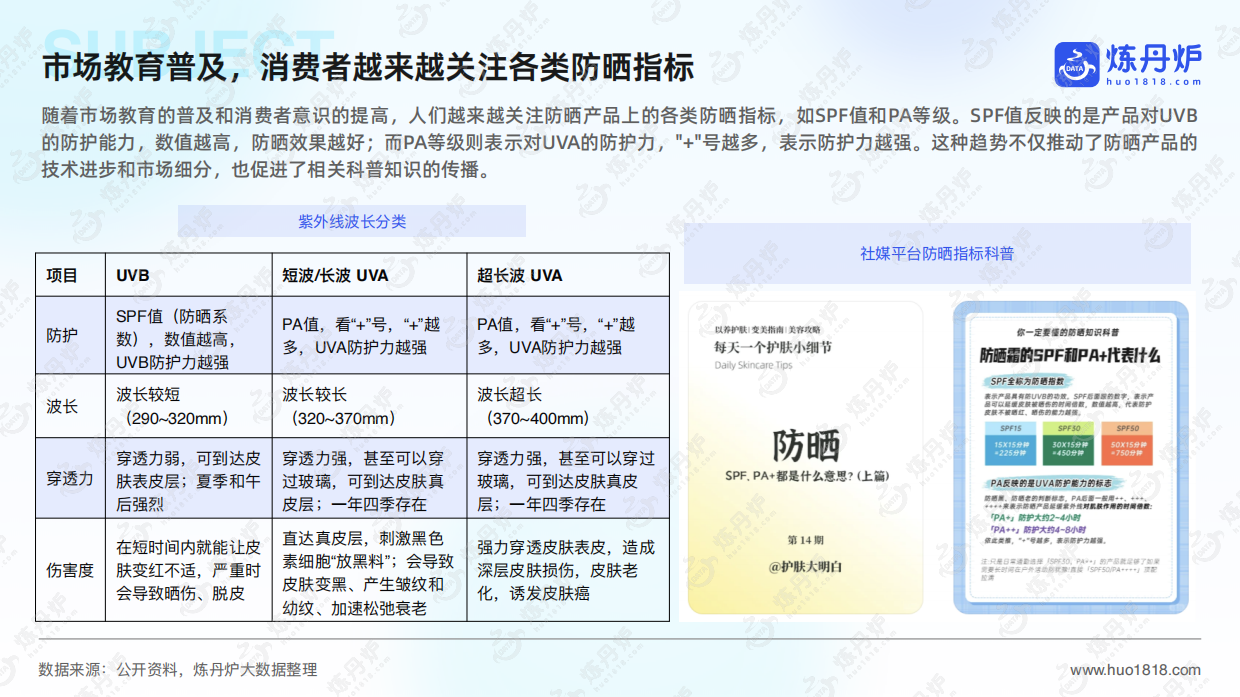This screenshot has height=697, width=1240.
Task: Open the www.huo1818.com footer link
Action: point(1135,670)
